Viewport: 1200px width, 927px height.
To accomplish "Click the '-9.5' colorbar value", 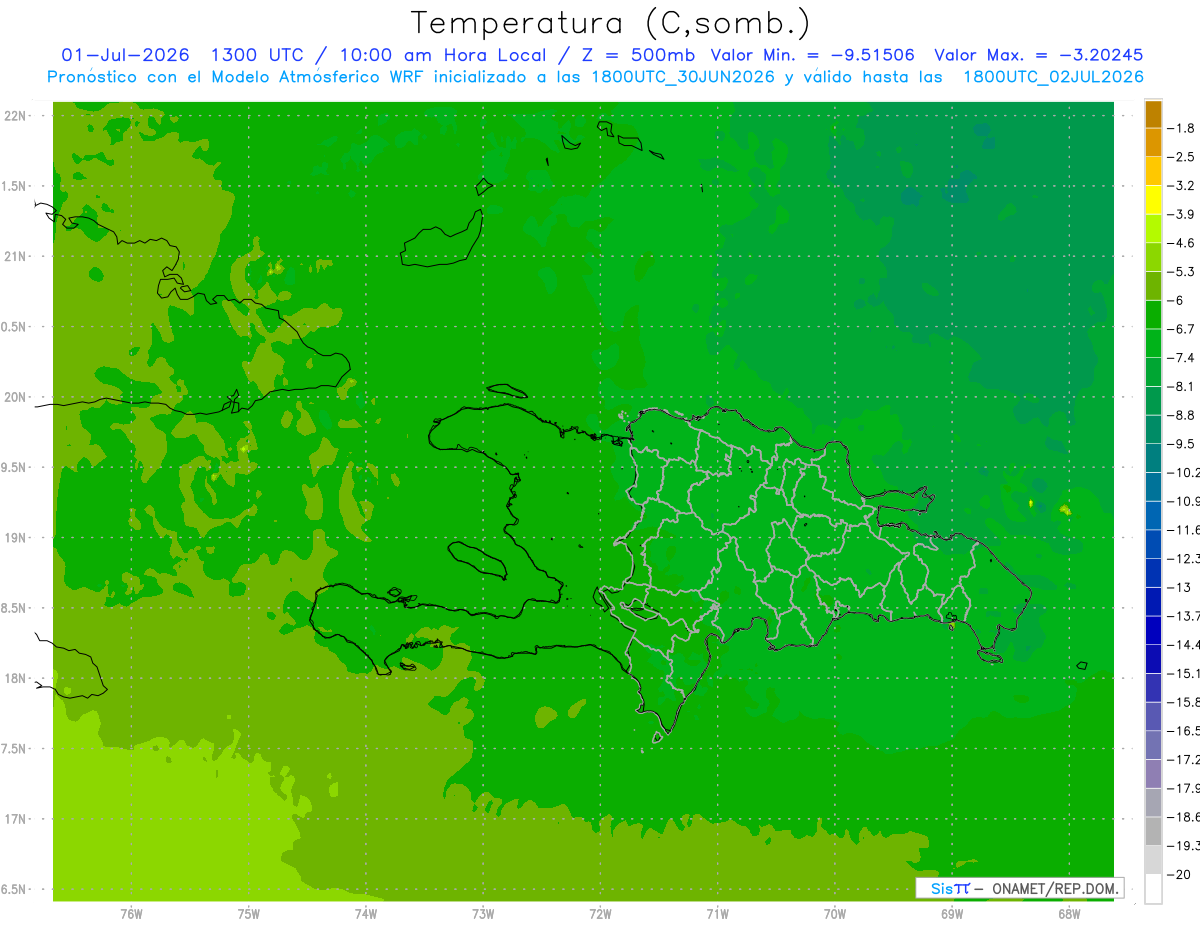I will click(x=1182, y=443).
